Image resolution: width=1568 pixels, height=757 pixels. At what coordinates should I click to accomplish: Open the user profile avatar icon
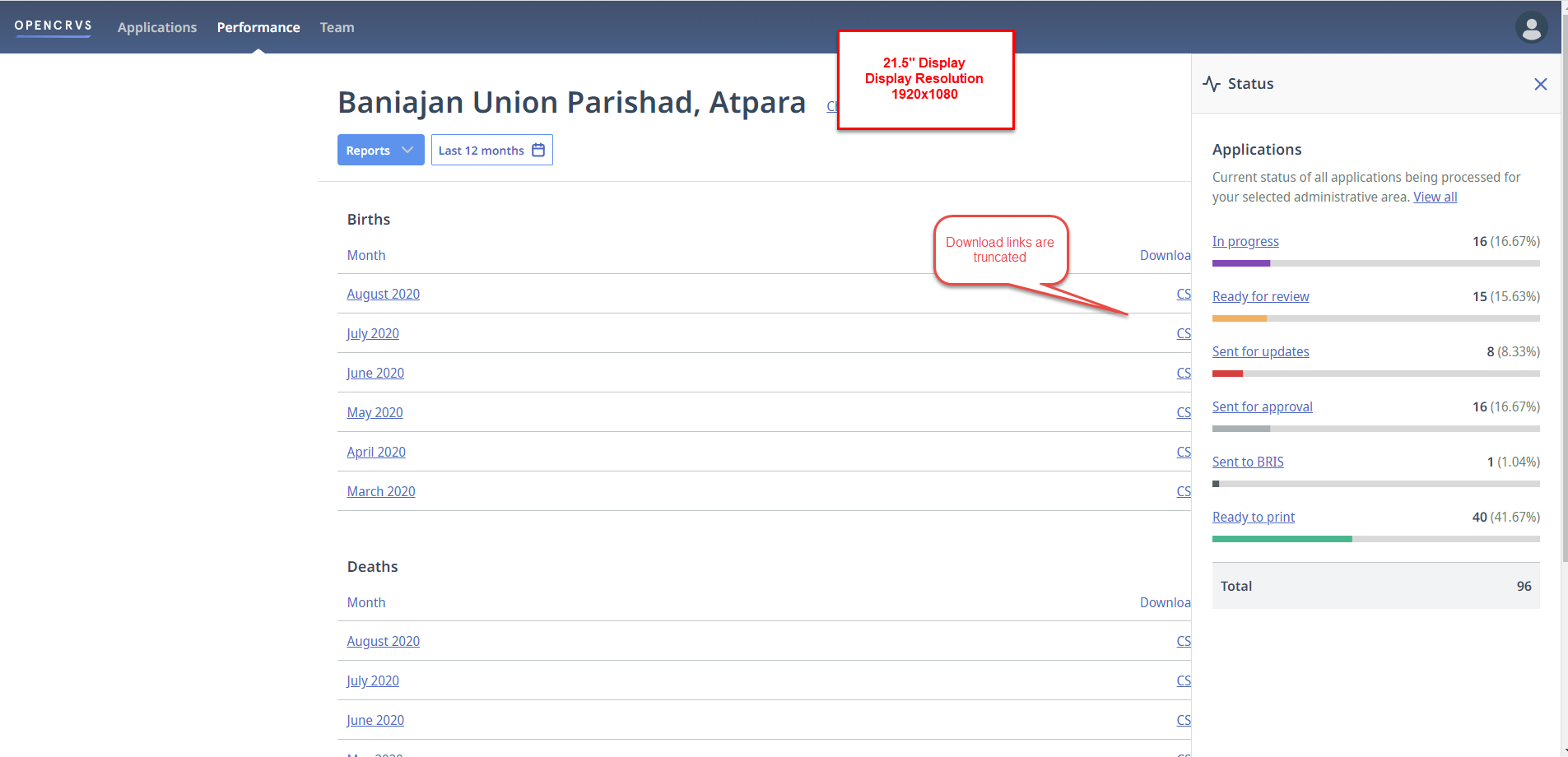(x=1531, y=27)
